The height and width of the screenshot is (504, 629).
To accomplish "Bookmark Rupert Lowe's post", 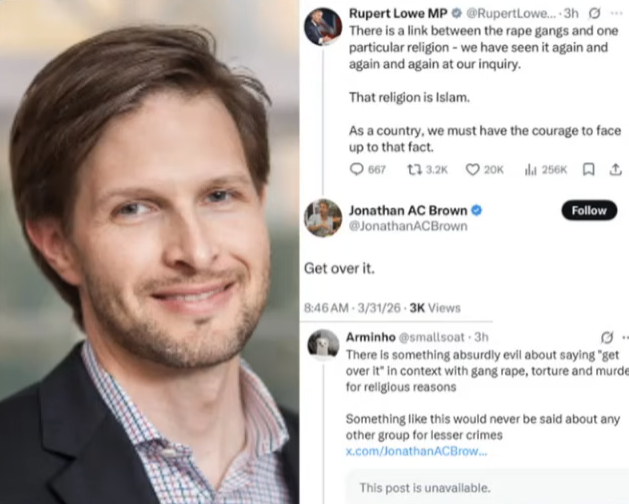I will [588, 170].
